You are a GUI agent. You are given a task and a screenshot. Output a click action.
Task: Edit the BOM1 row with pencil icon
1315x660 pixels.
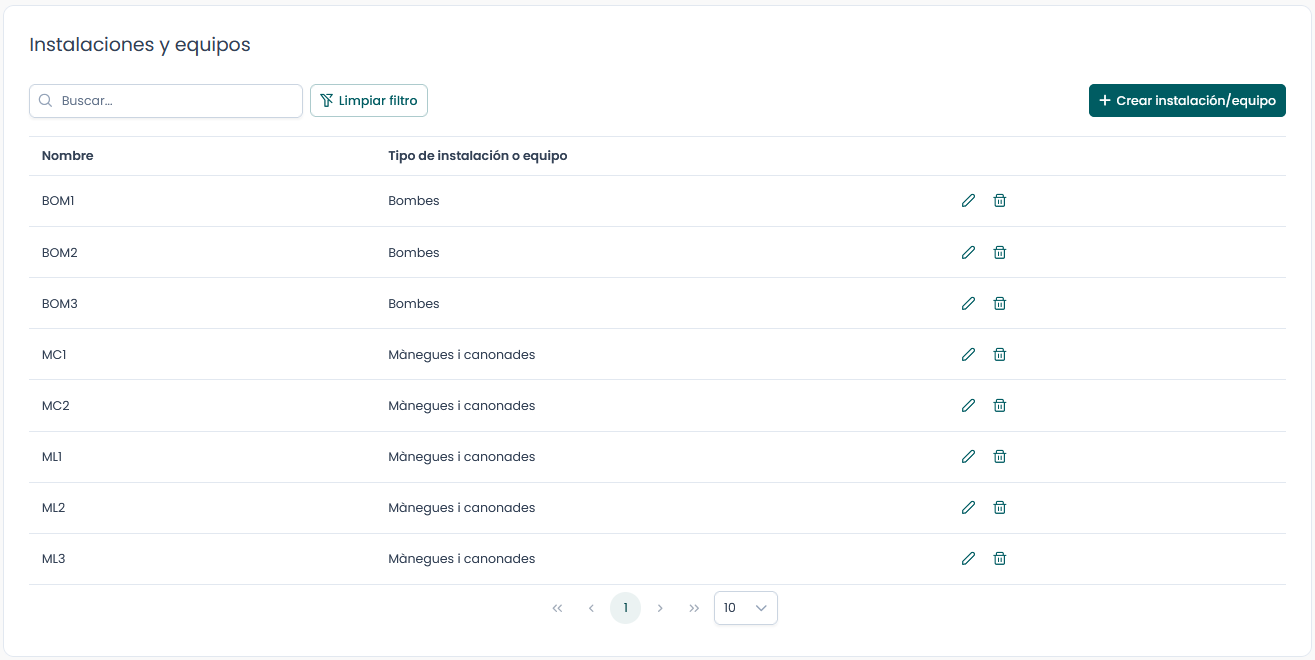click(x=968, y=201)
